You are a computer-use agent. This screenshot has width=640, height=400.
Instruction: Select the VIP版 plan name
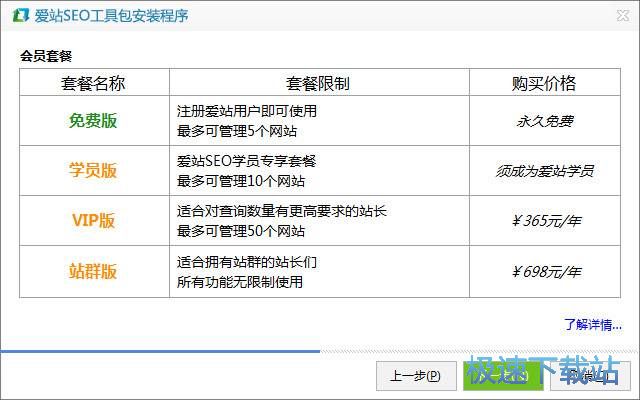coord(93,220)
